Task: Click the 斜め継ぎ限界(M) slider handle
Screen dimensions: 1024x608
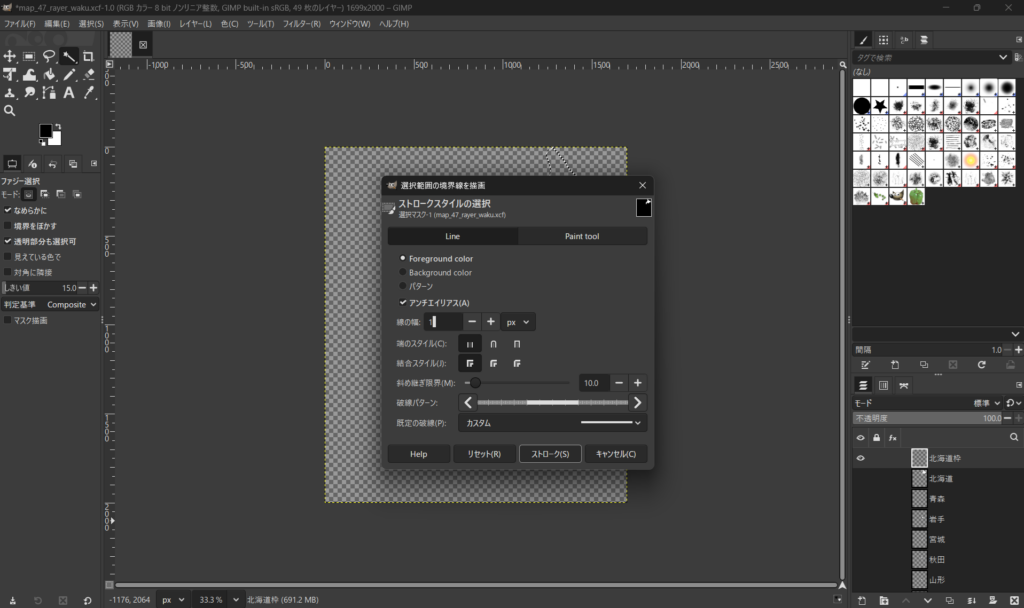Action: tap(475, 383)
